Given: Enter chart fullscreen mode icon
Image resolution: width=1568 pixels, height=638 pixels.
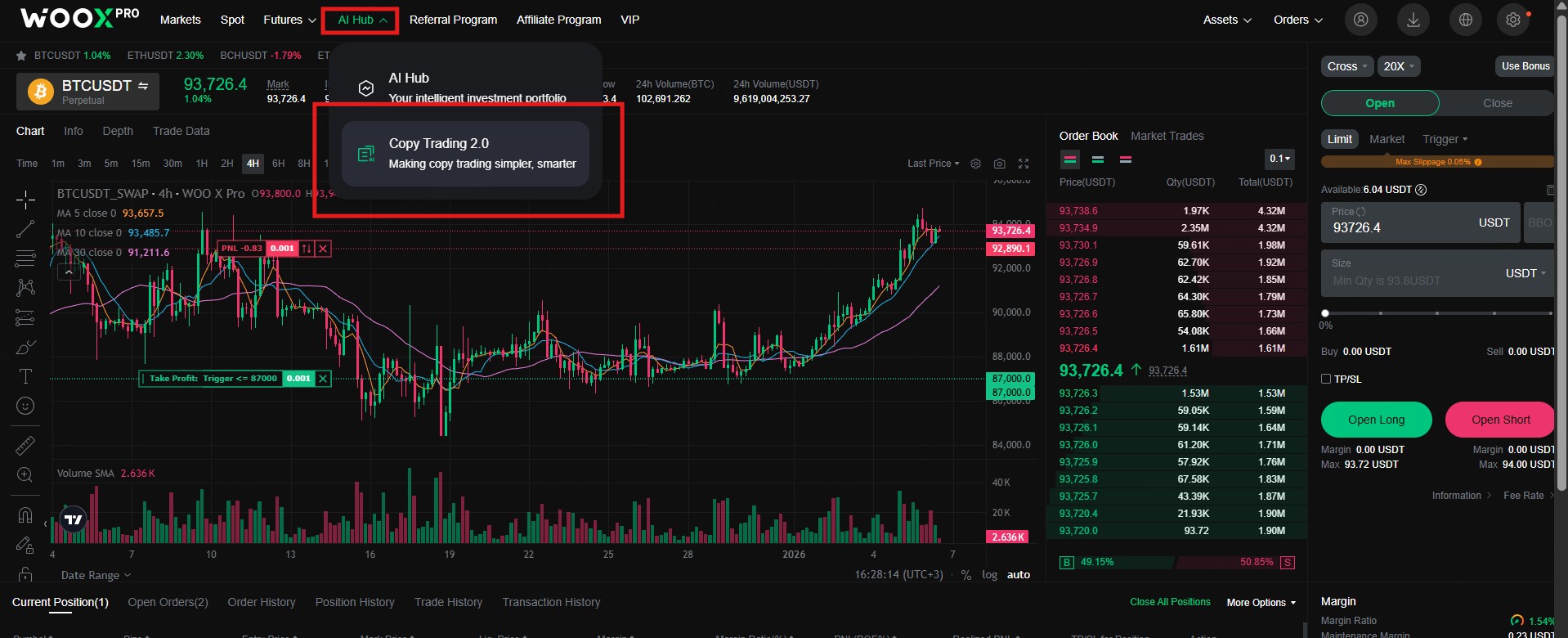Looking at the screenshot, I should coord(1024,164).
